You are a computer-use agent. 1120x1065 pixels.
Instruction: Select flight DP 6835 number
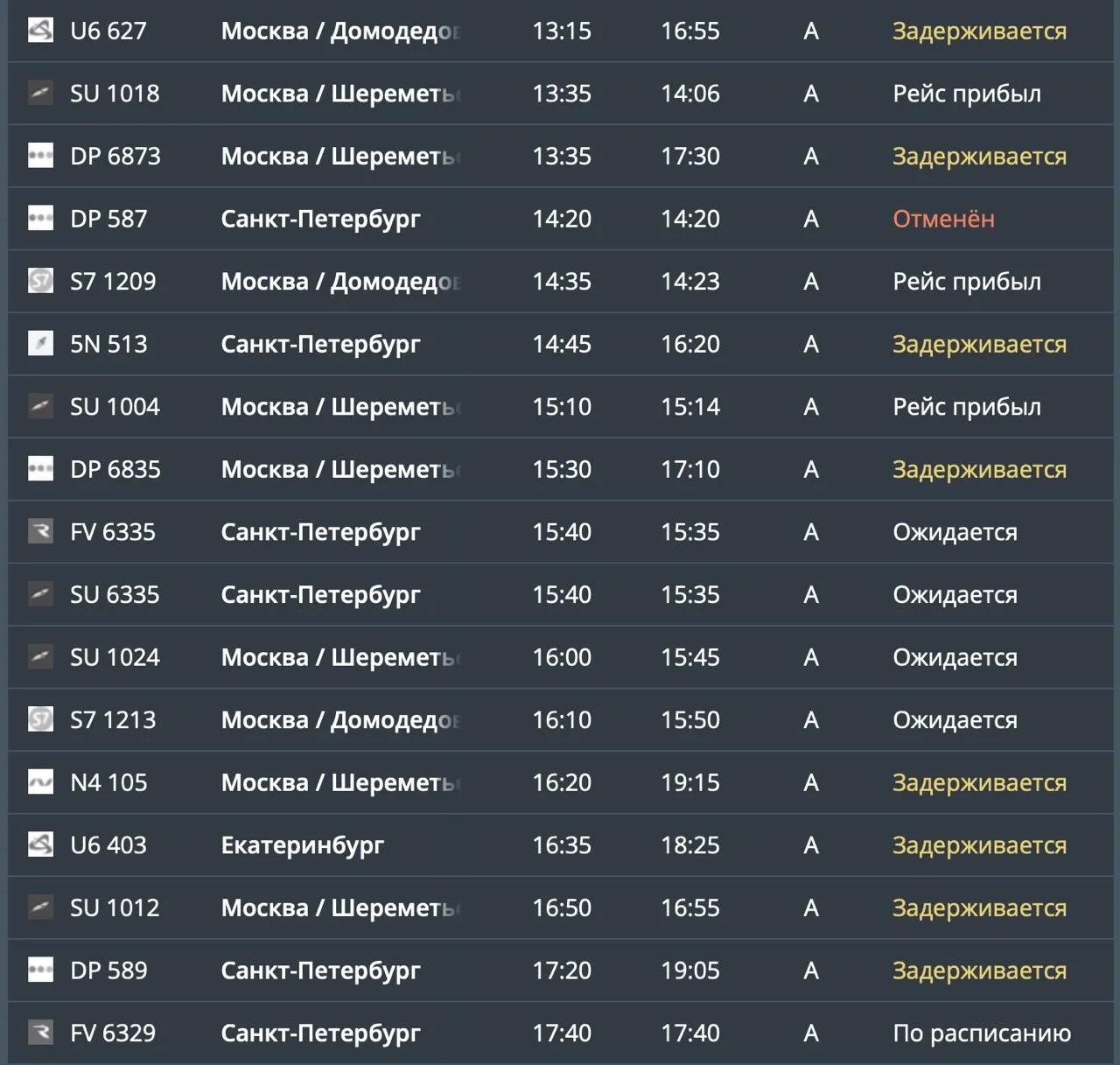115,469
